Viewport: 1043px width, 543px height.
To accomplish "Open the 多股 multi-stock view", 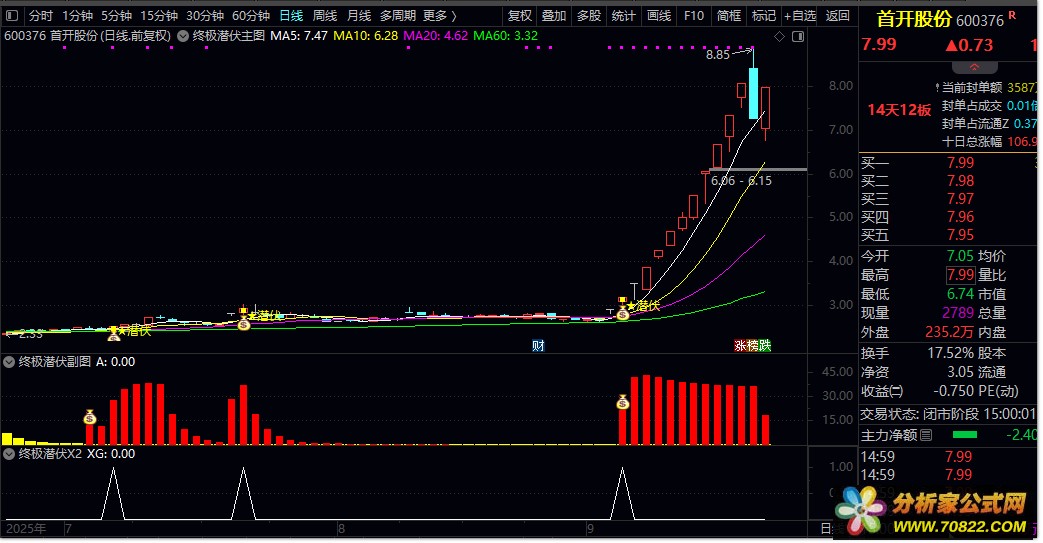I will point(589,15).
